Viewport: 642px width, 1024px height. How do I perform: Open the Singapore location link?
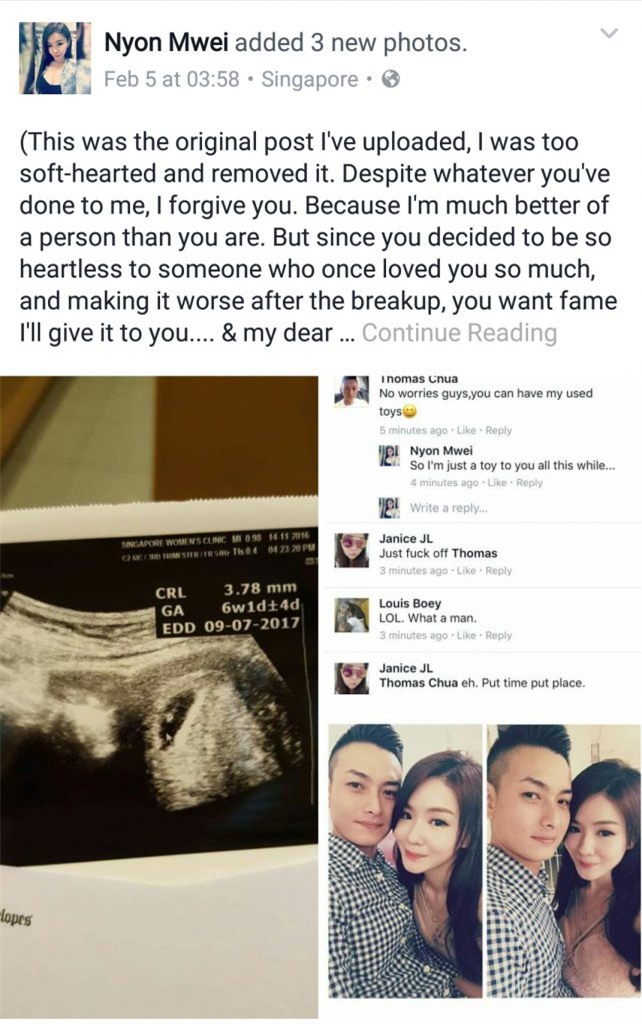(x=310, y=79)
